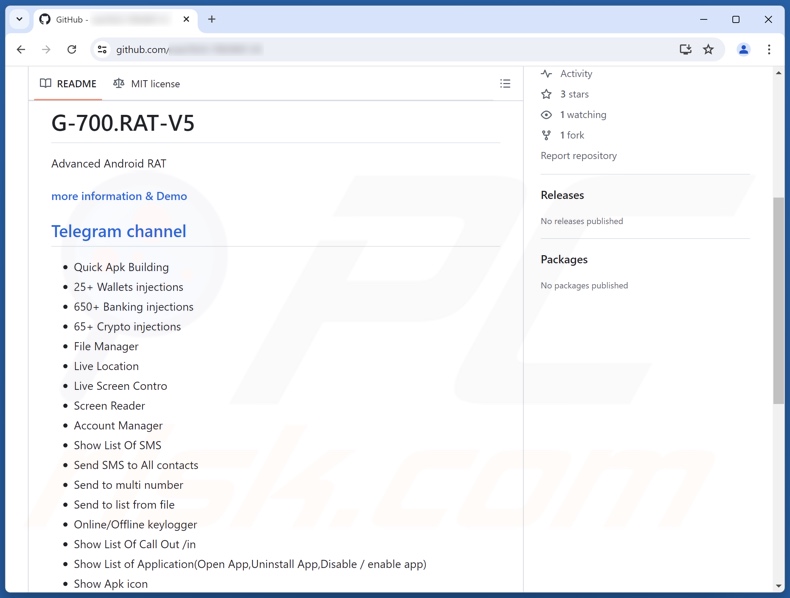
Task: Close the GitHub tab
Action: 186,19
